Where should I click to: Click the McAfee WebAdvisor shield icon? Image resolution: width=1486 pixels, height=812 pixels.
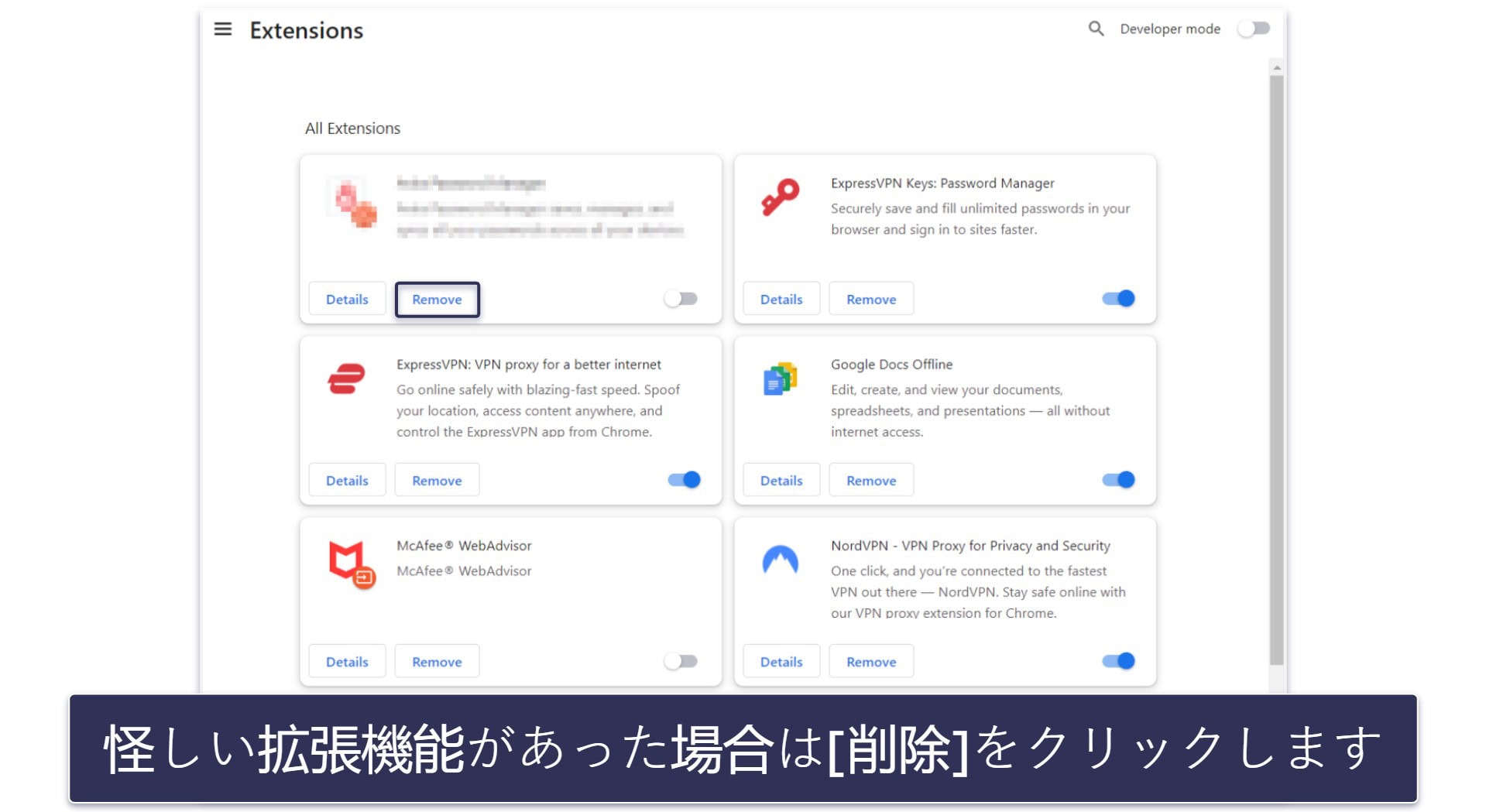352,564
